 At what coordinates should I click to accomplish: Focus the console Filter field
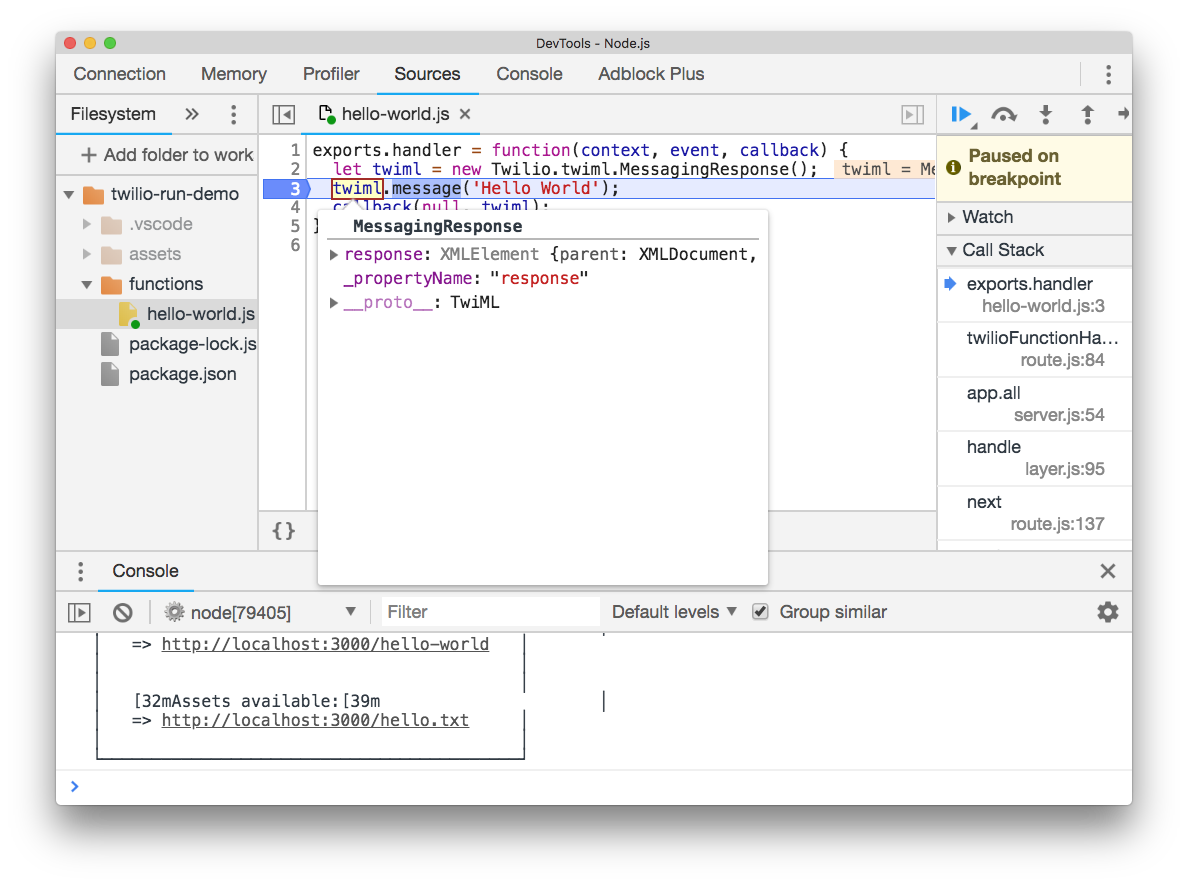point(489,612)
